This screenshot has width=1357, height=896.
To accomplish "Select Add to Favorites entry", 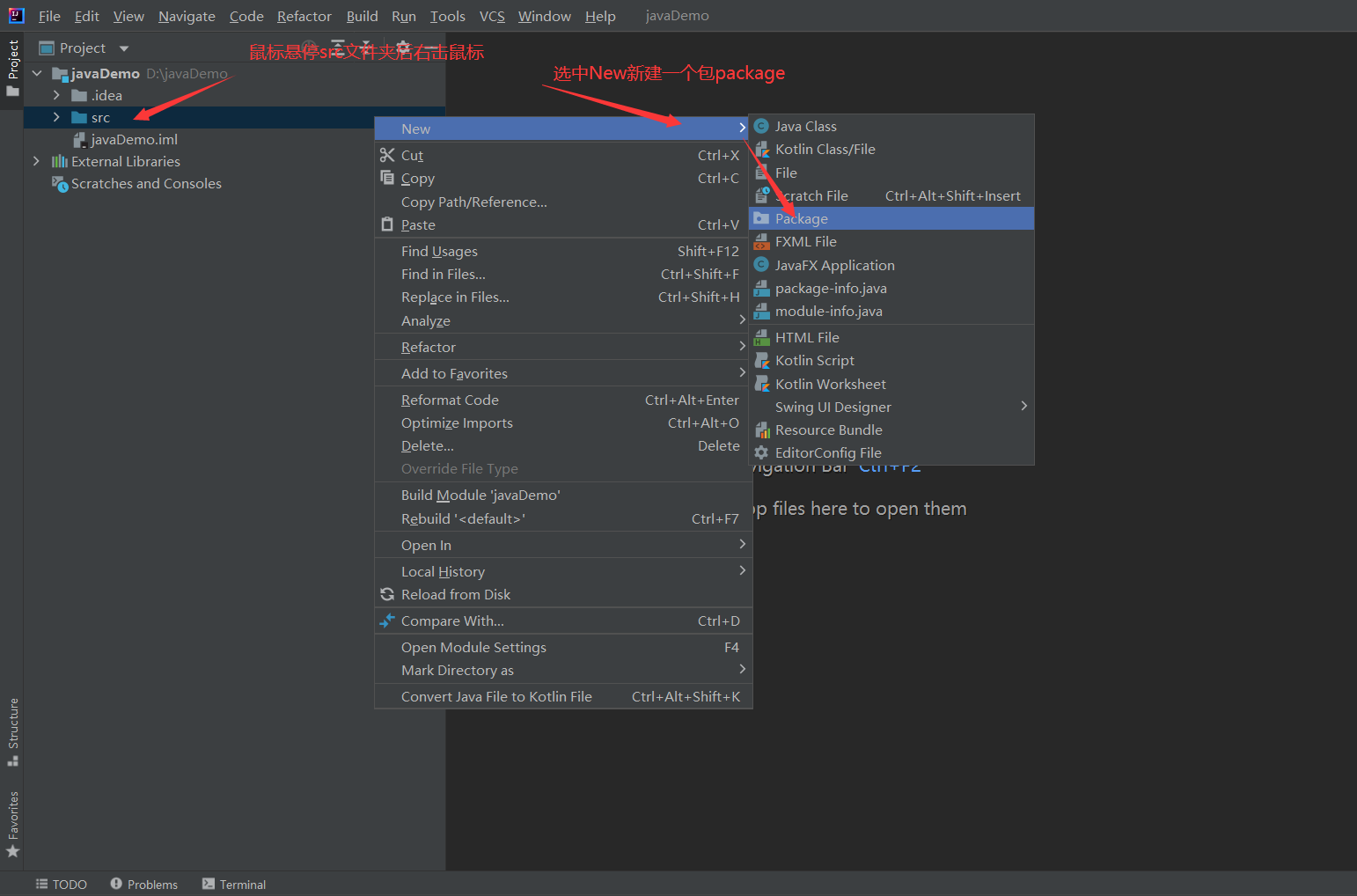I will tap(563, 373).
